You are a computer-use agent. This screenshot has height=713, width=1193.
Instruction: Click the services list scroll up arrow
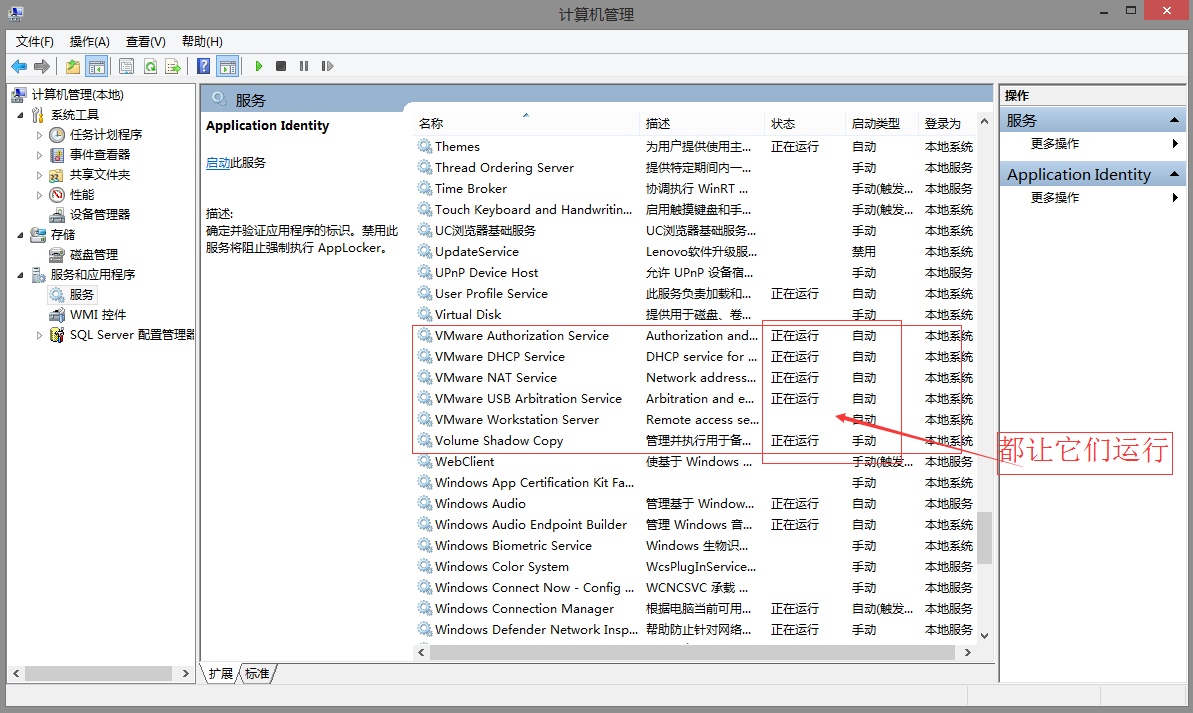(x=985, y=122)
